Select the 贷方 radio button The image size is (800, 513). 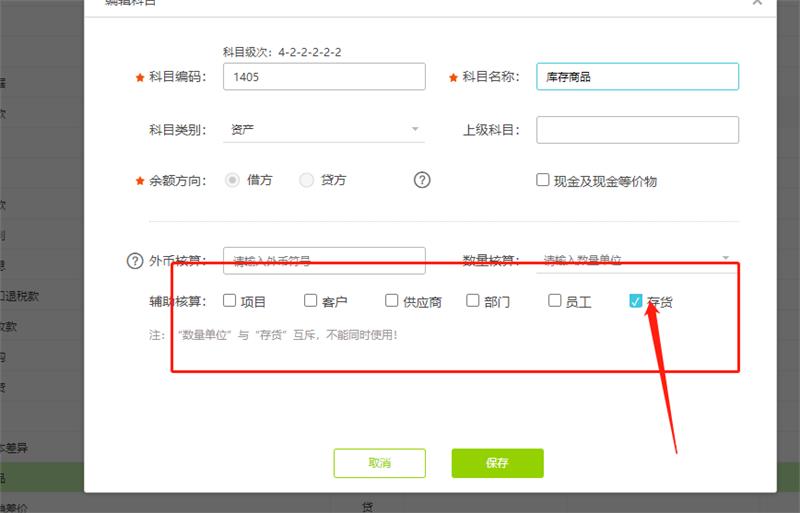click(x=306, y=180)
